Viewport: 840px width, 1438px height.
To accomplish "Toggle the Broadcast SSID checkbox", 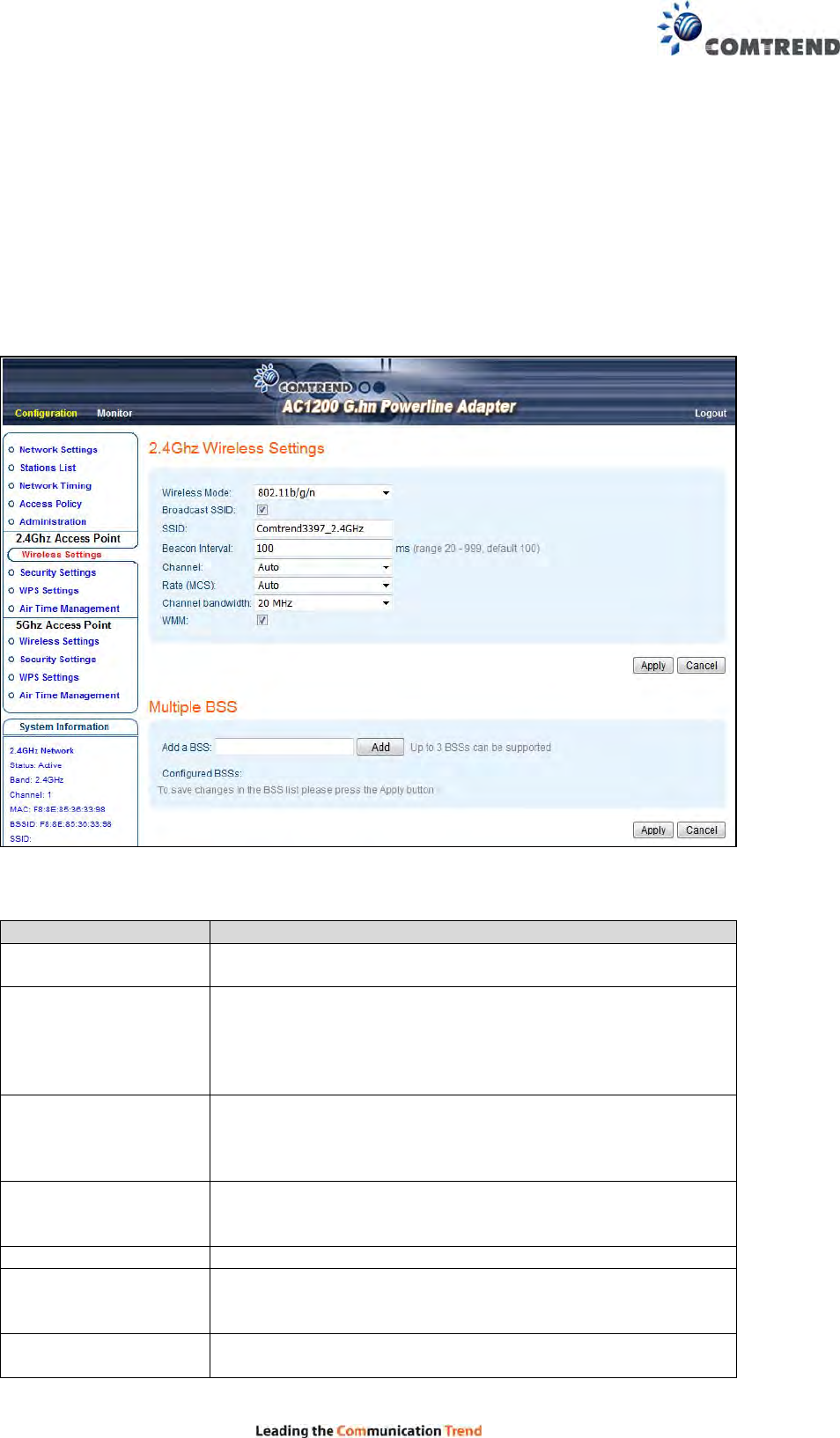I will pyautogui.click(x=262, y=510).
